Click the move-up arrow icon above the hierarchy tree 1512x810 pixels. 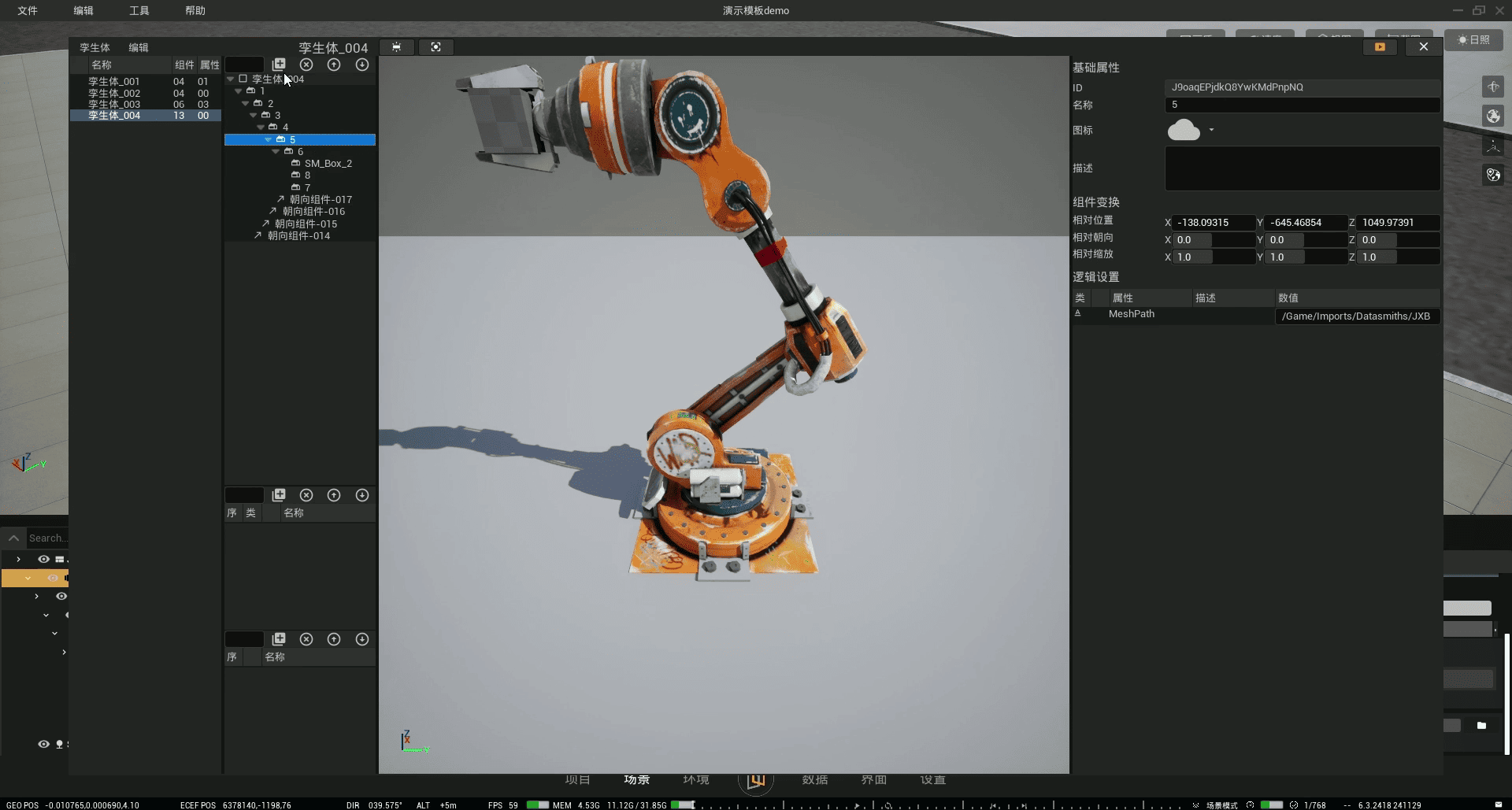[x=334, y=65]
